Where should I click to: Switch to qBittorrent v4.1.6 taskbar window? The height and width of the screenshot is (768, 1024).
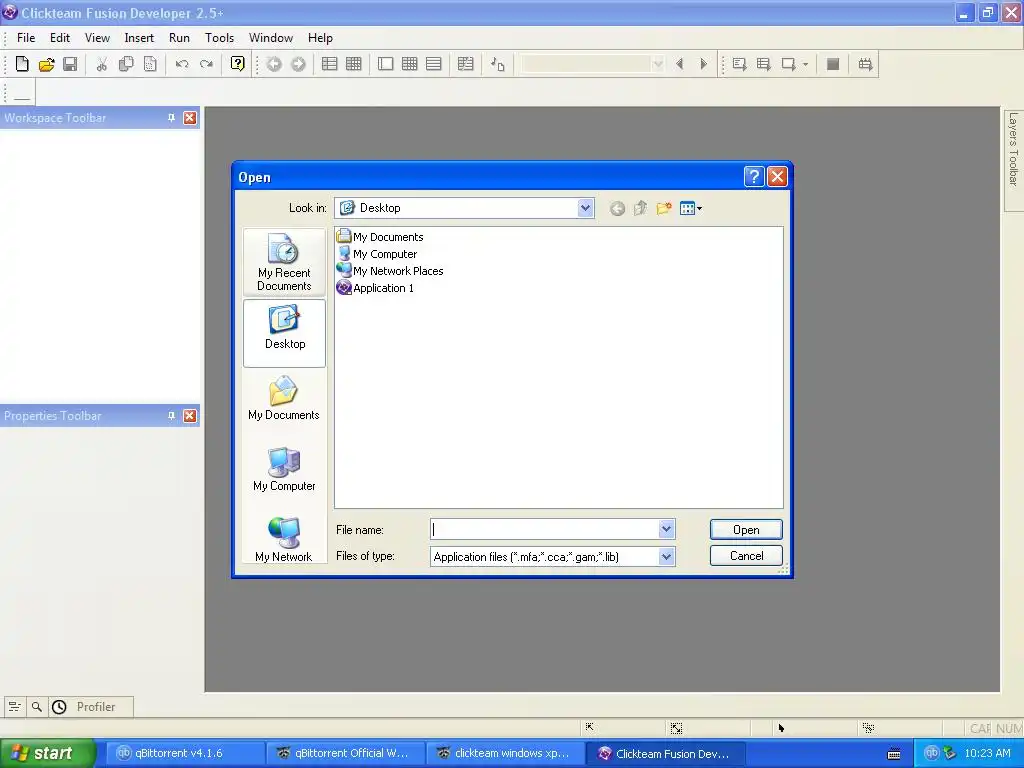pos(183,753)
